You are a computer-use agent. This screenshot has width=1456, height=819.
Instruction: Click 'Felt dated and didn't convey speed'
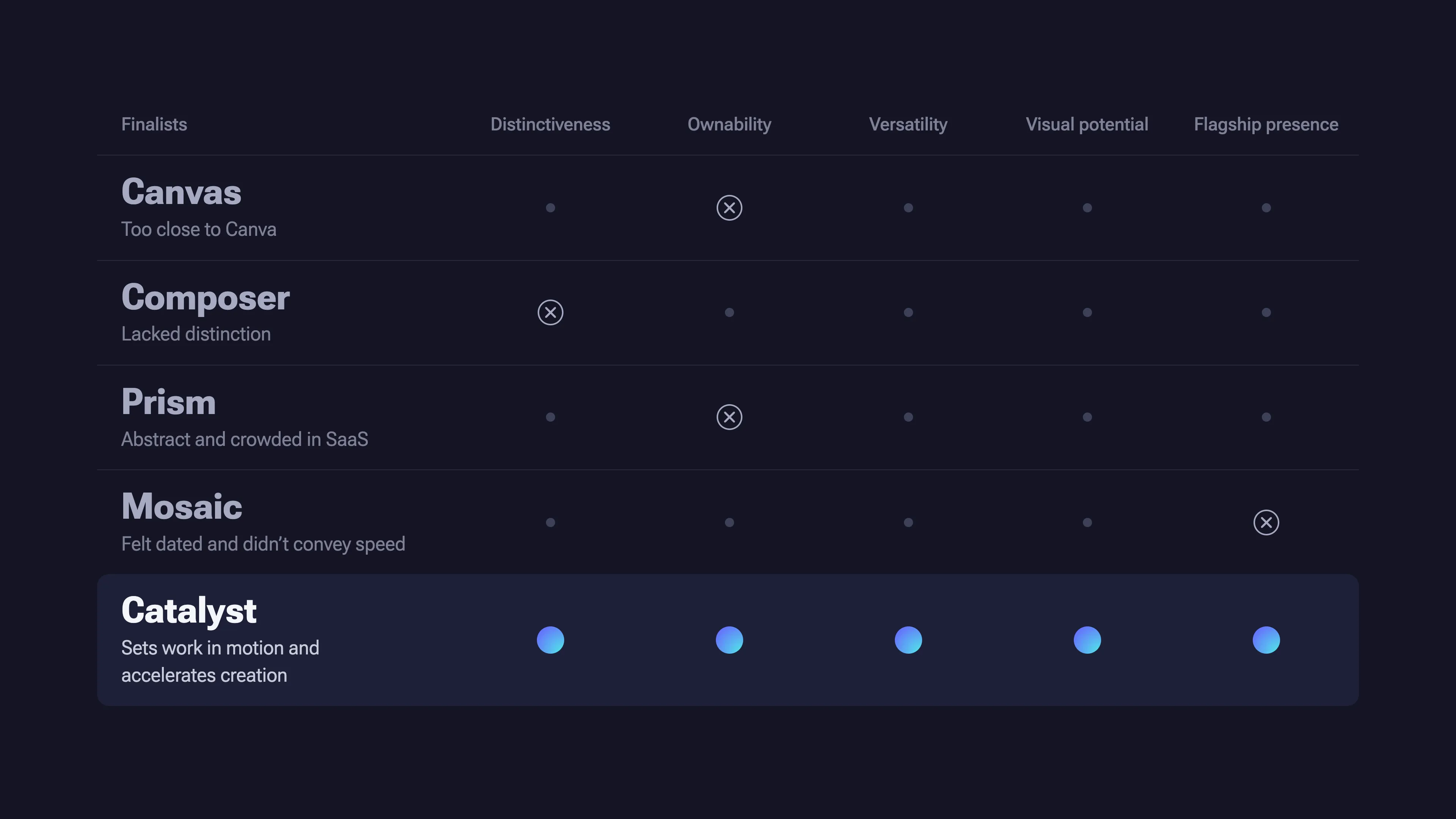pyautogui.click(x=264, y=544)
